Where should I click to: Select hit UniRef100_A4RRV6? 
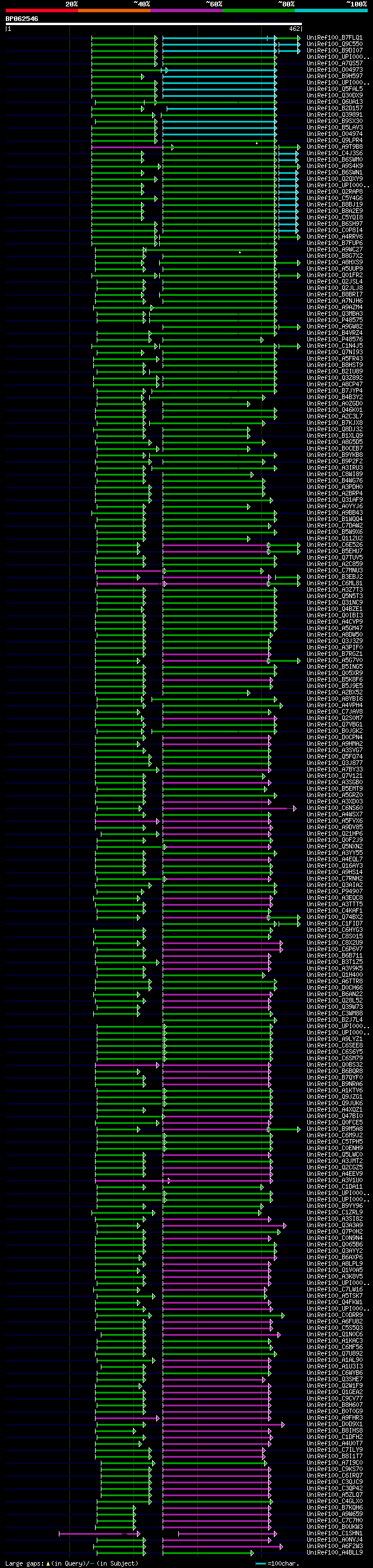pyautogui.click(x=335, y=237)
